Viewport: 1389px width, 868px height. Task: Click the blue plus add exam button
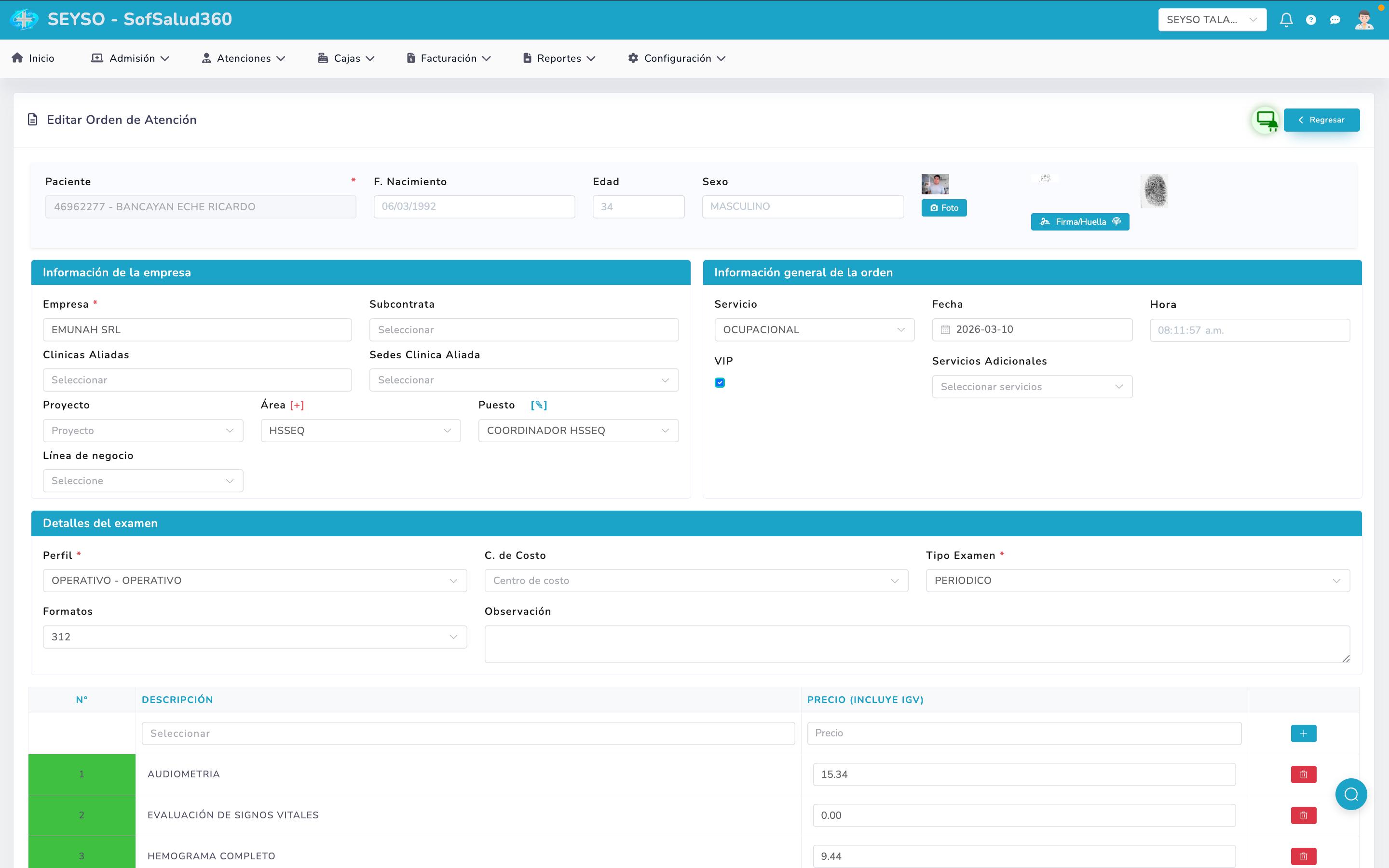pos(1304,733)
